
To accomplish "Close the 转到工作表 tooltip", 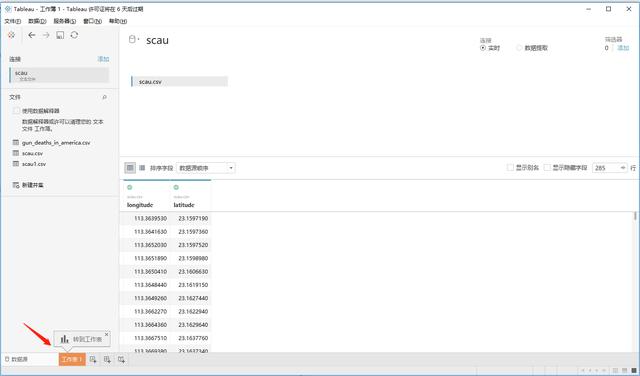I will coord(107,334).
